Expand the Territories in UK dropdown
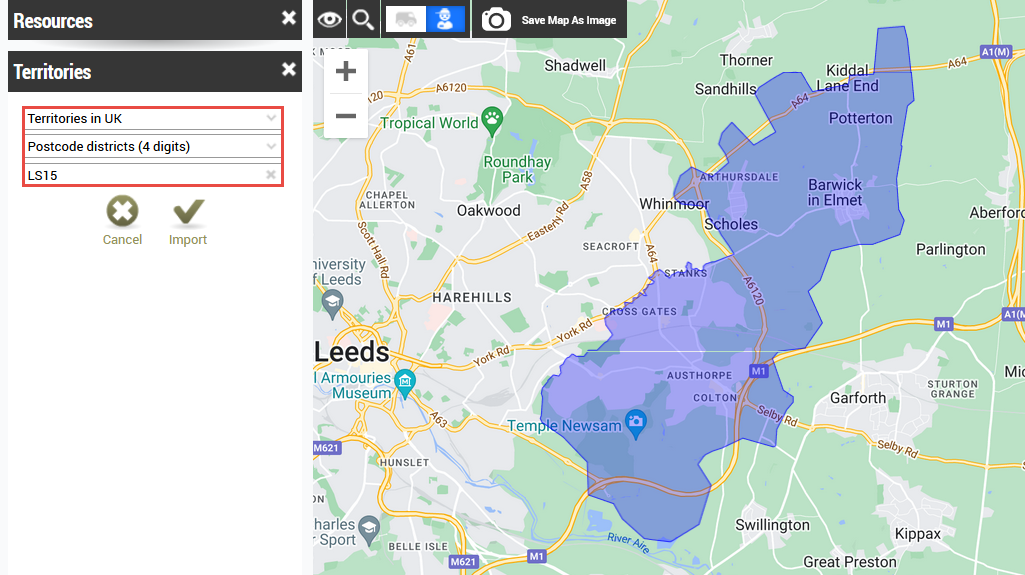 (x=271, y=118)
